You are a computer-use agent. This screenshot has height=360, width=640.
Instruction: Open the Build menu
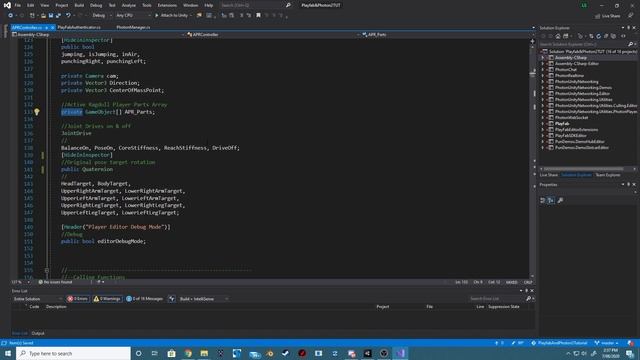tap(79, 5)
